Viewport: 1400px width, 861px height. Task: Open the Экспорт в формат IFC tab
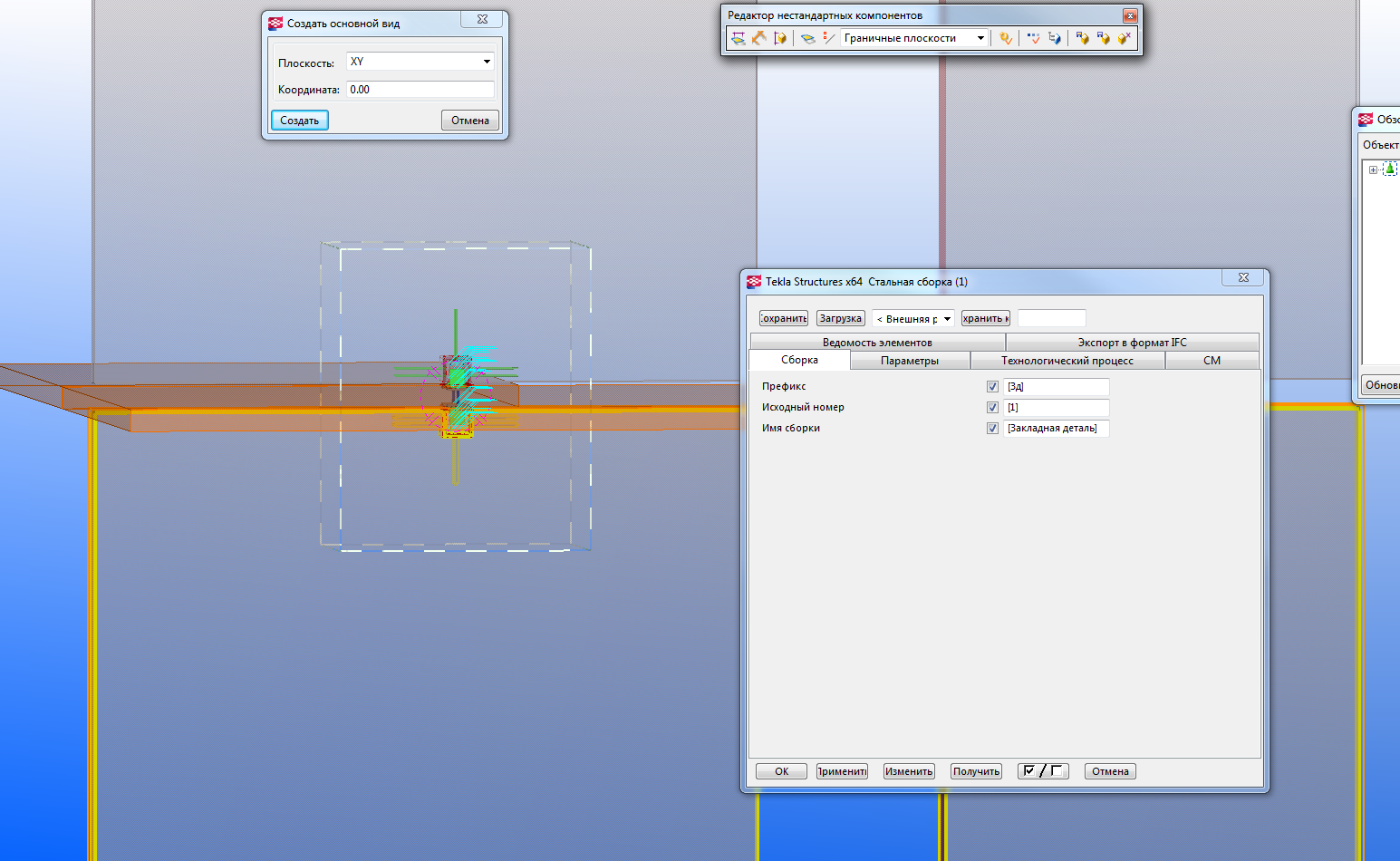click(x=1132, y=343)
